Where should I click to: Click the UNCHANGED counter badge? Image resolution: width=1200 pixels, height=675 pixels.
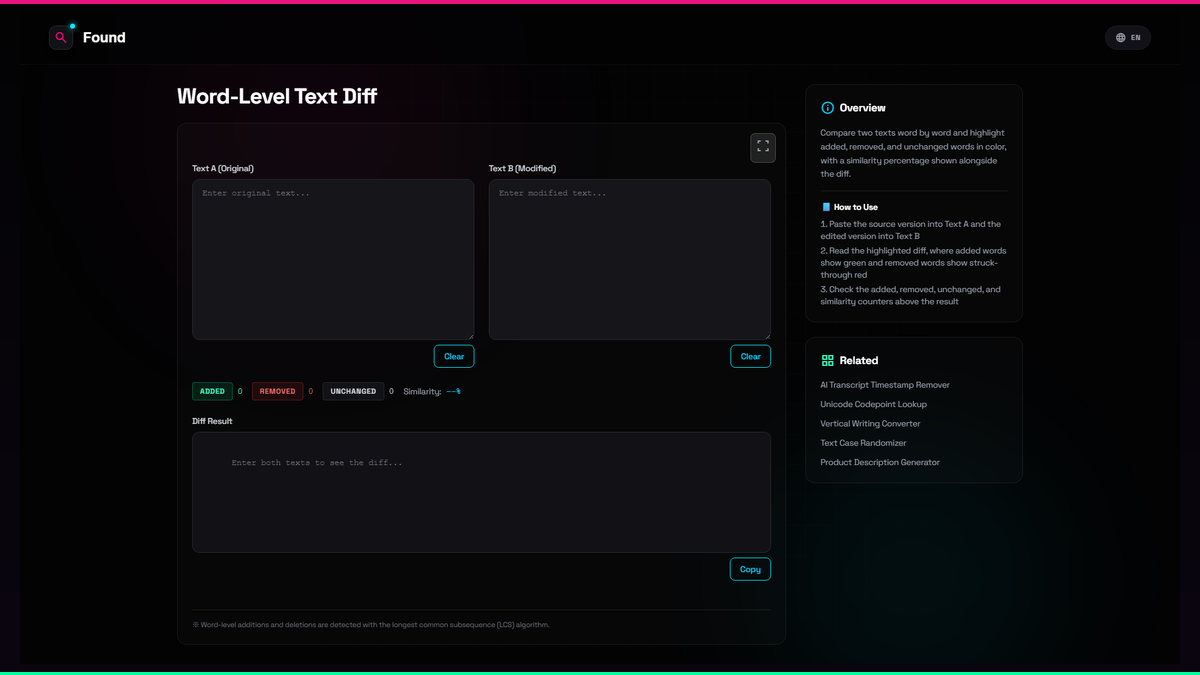(353, 391)
